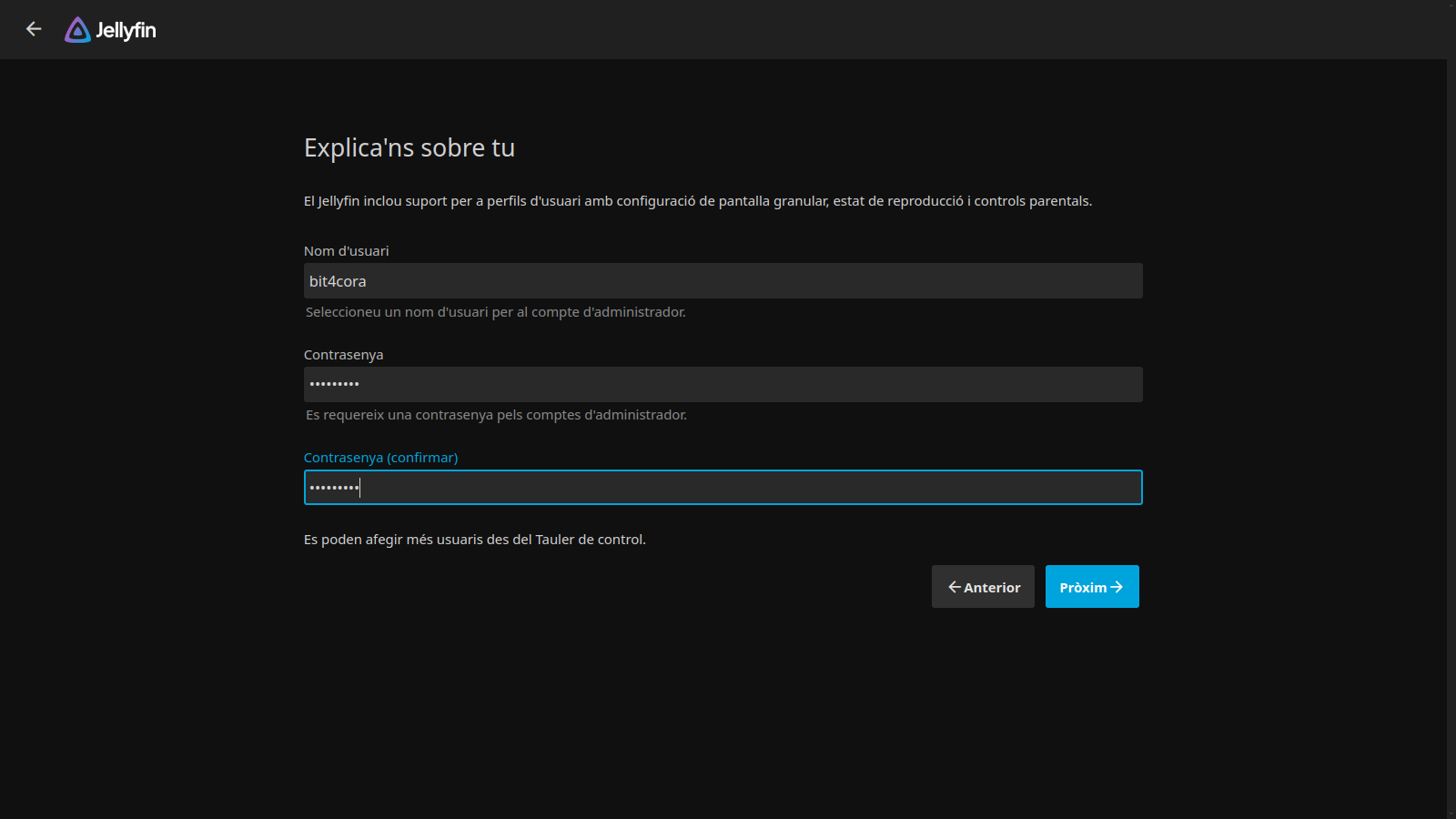Click the Nom d'usuari input field

coord(723,281)
